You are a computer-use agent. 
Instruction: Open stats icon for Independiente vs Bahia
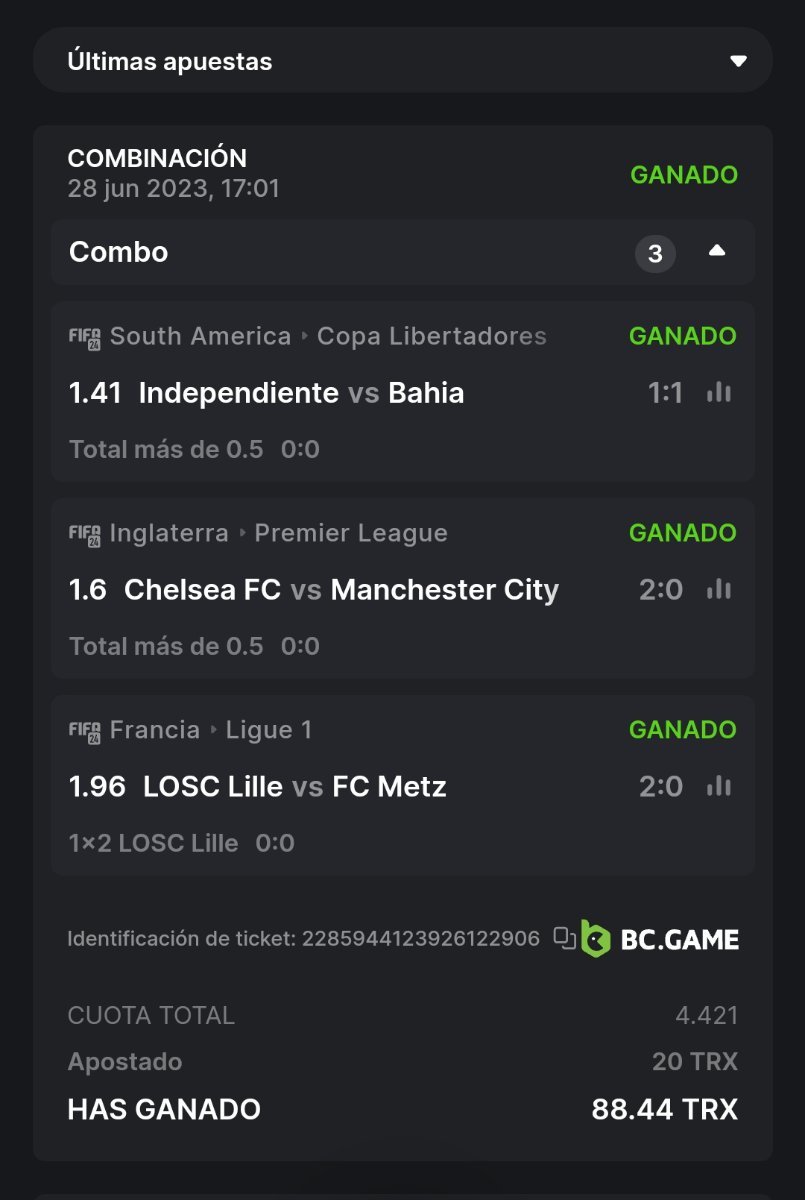(718, 393)
